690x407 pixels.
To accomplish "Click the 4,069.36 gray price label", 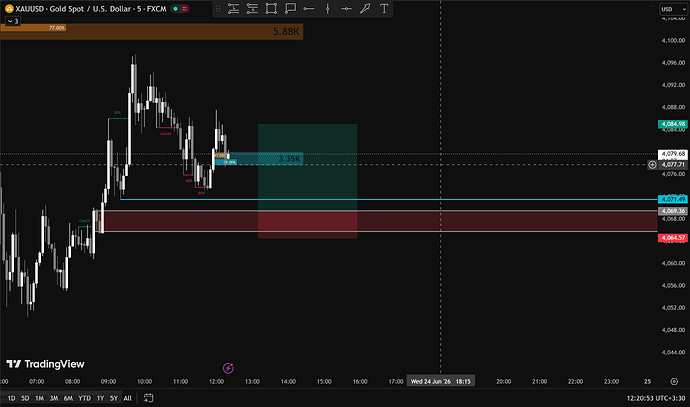I will (673, 211).
